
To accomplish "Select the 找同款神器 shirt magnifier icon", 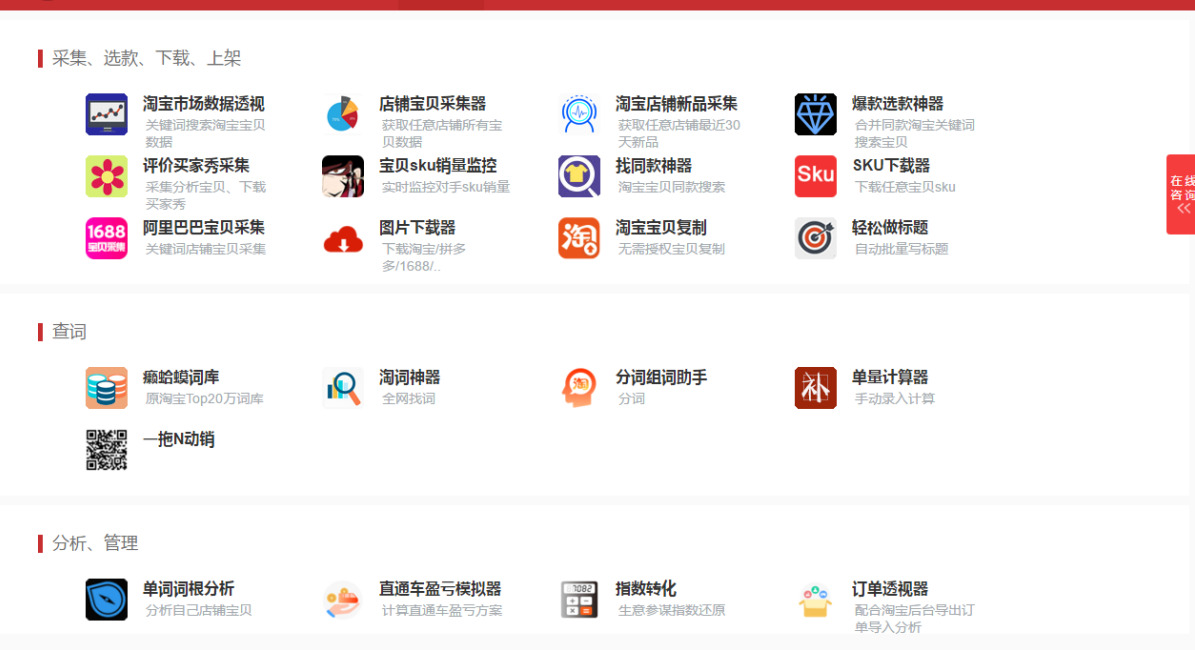I will (578, 176).
